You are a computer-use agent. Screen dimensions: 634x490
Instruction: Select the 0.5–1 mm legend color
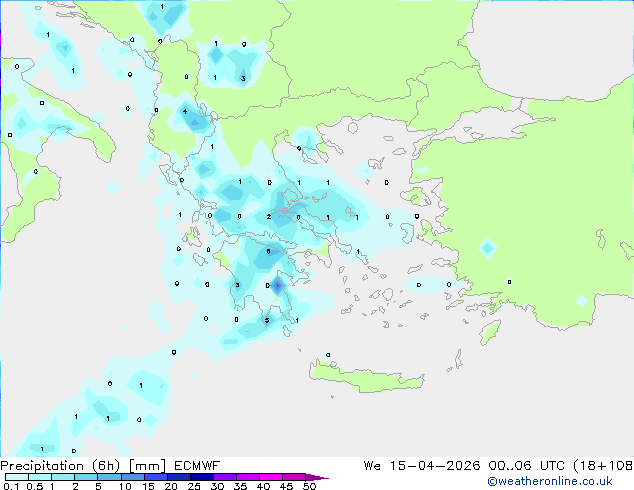[40, 477]
